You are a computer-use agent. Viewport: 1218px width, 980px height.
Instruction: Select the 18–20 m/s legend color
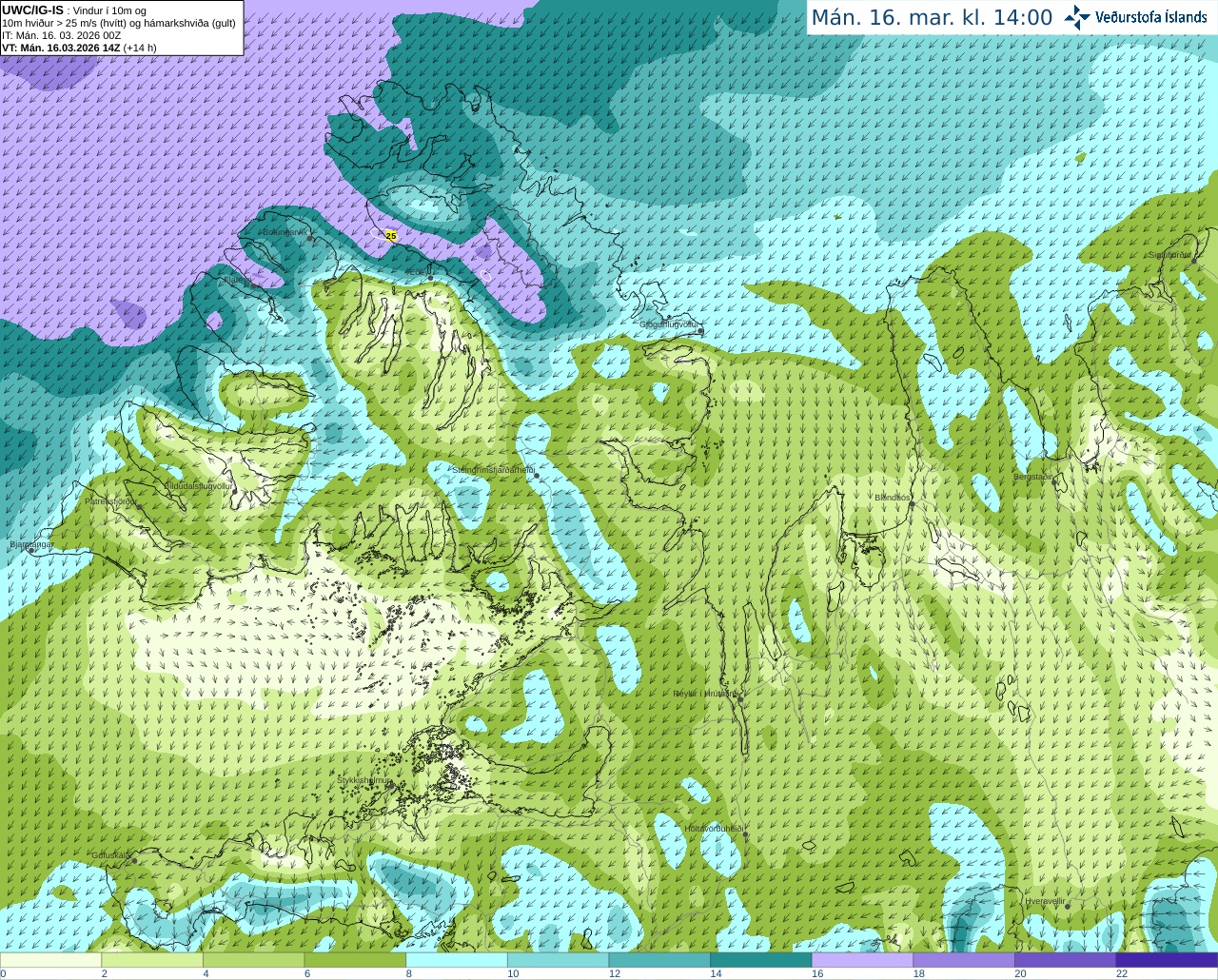pos(963,960)
